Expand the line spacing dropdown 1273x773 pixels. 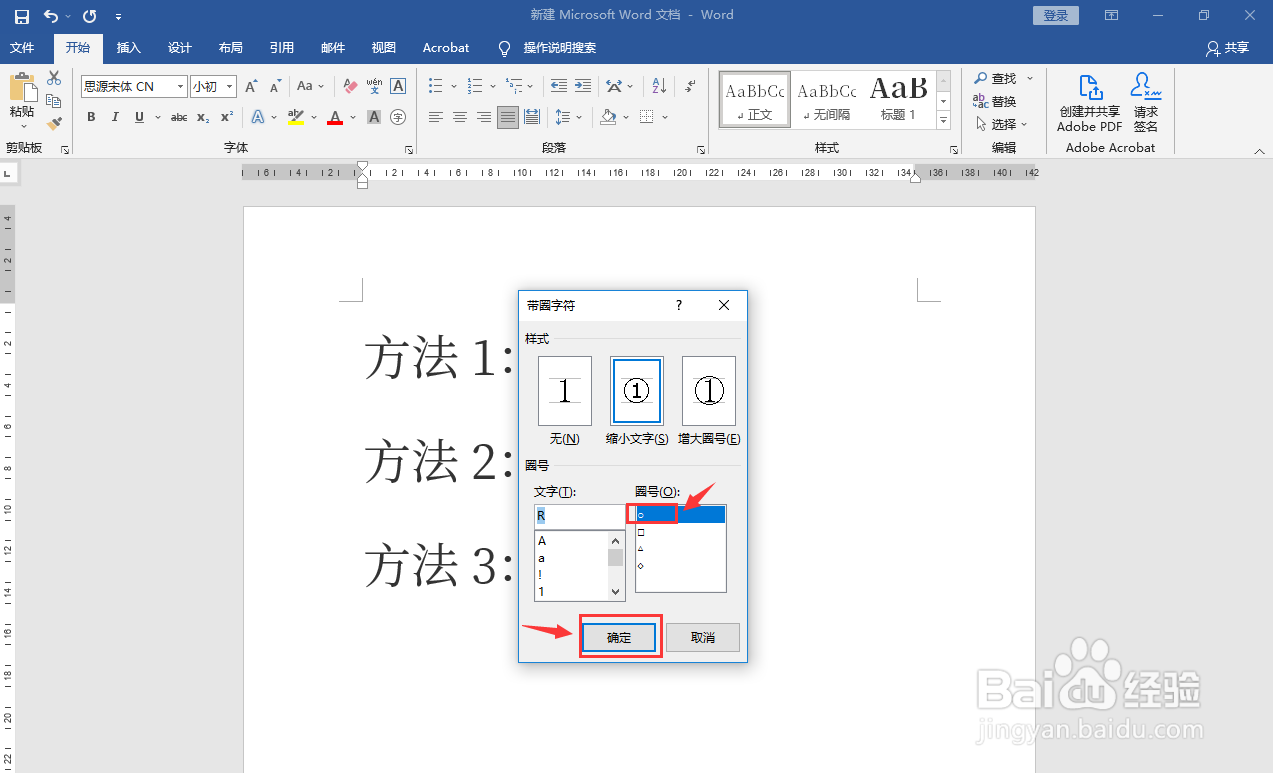577,117
